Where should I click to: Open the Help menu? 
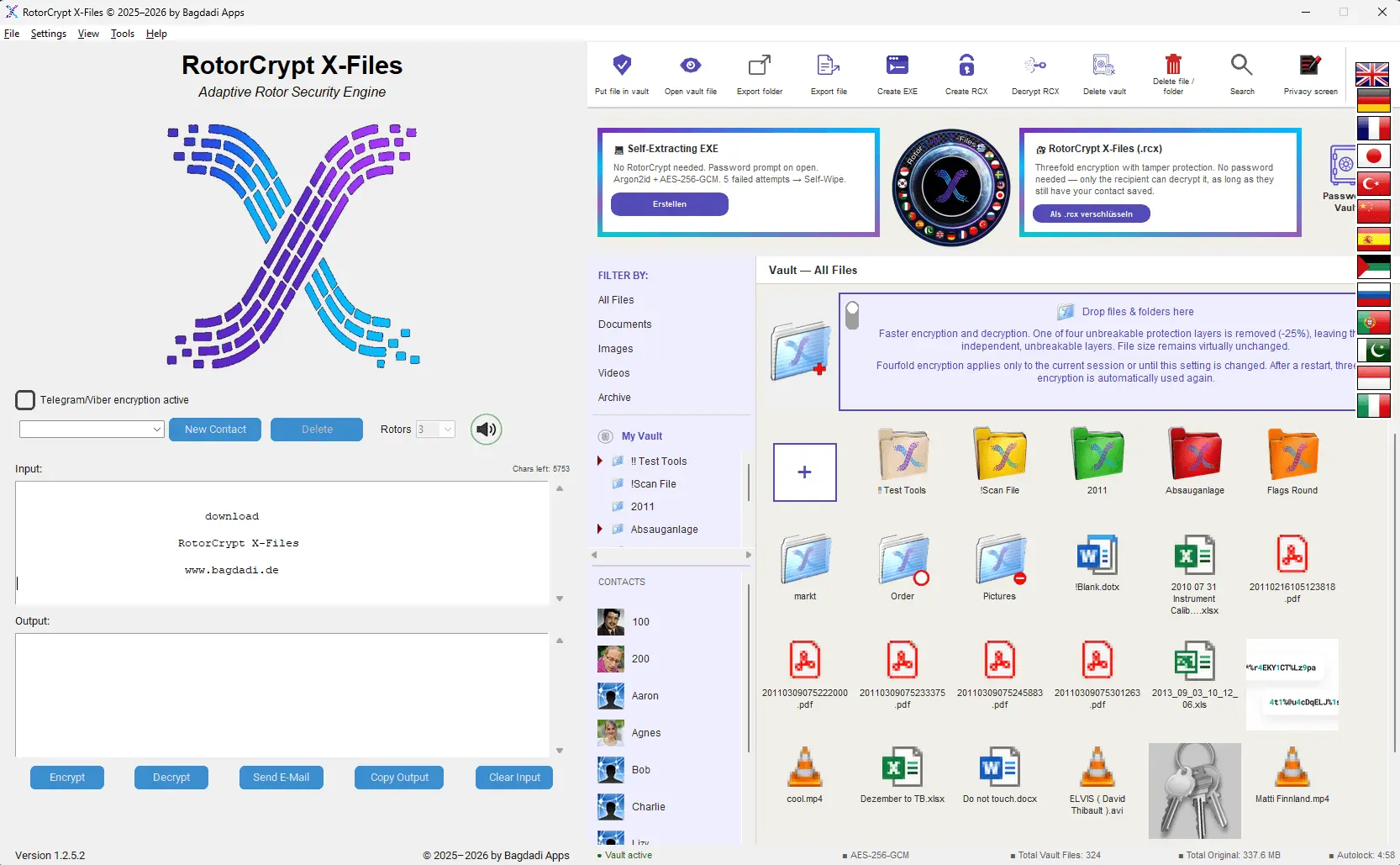pos(156,34)
